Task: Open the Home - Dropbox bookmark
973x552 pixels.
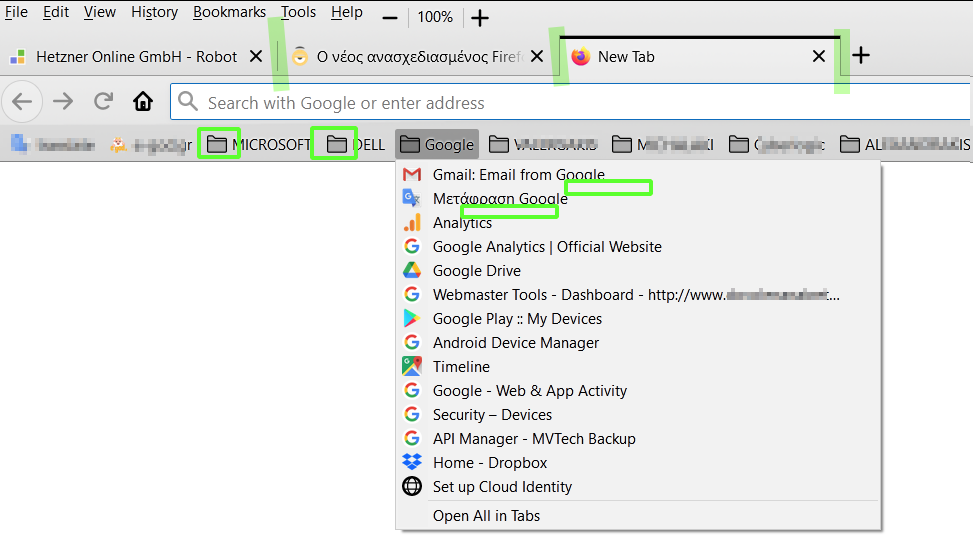Action: tap(639, 463)
